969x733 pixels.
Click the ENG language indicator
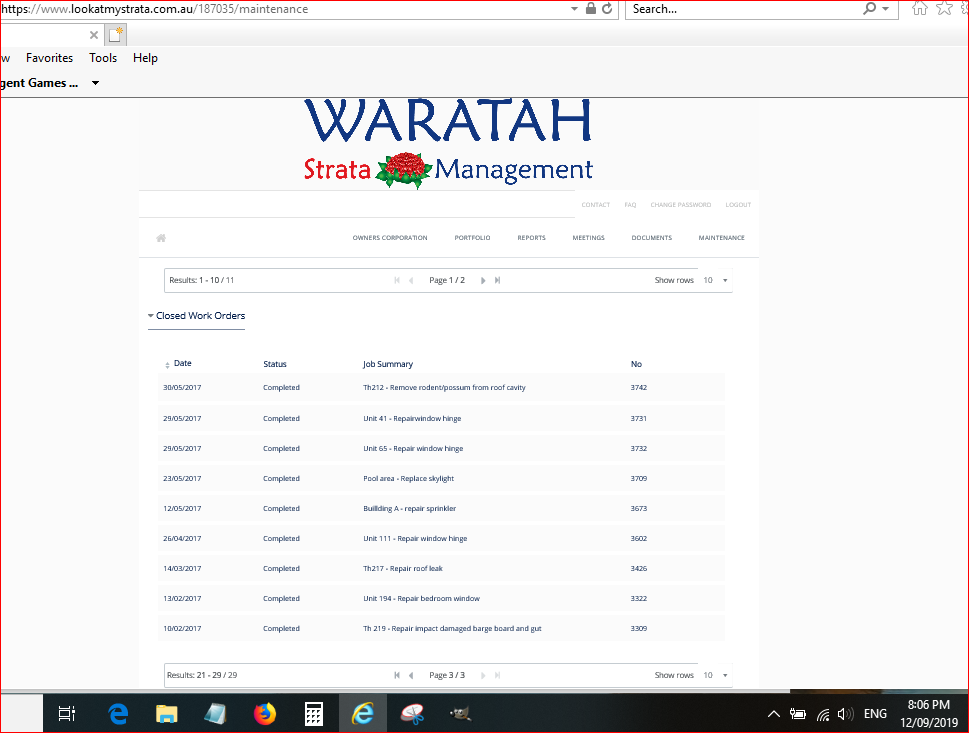point(875,714)
